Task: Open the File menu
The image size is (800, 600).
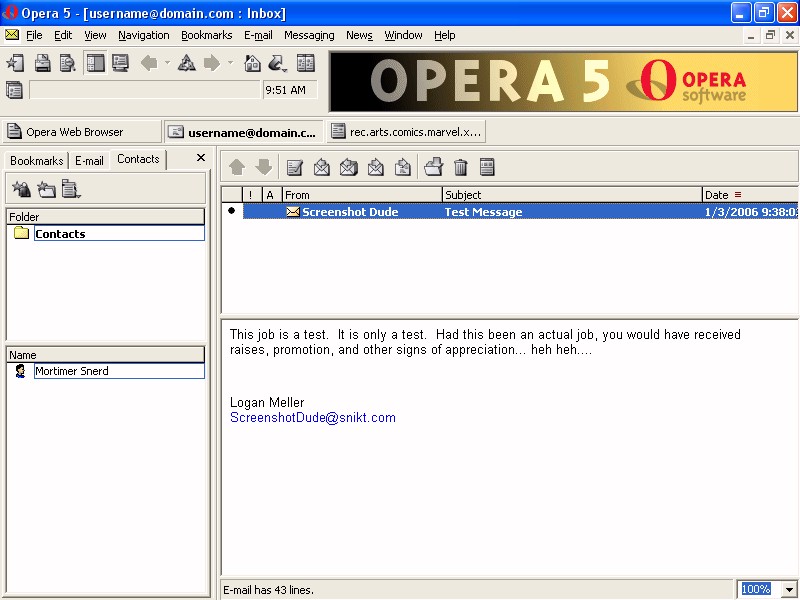Action: pos(34,35)
